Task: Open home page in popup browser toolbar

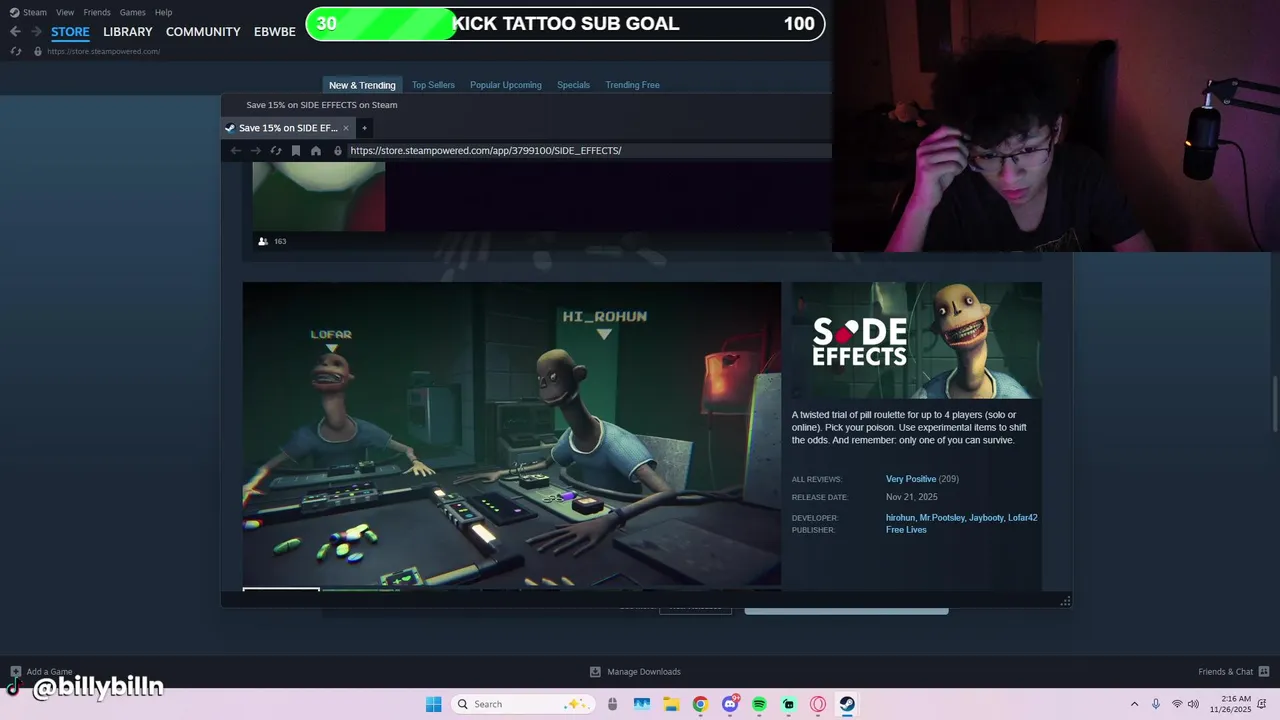Action: 316,151
